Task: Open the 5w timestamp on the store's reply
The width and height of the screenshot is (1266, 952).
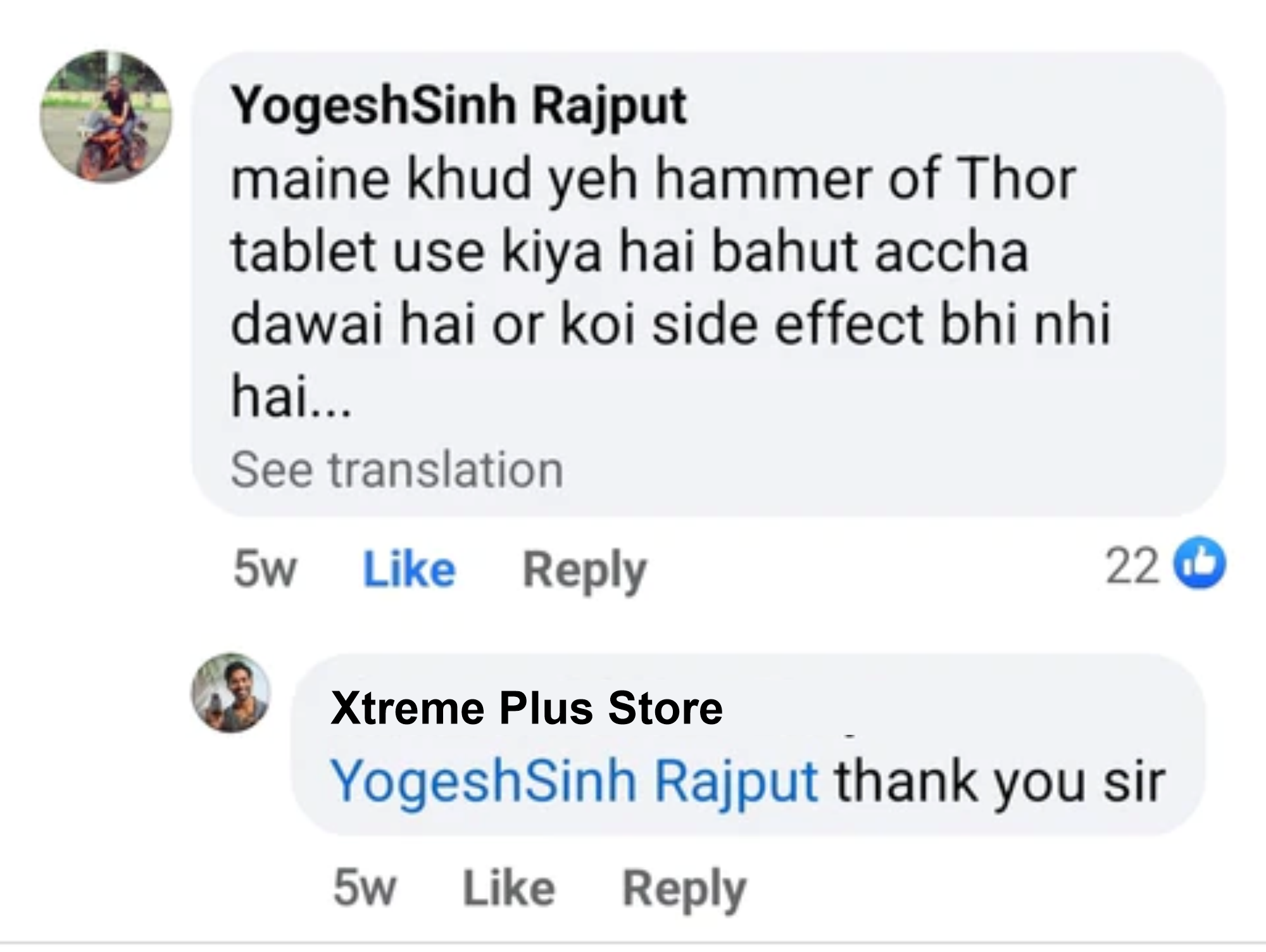Action: pos(365,888)
